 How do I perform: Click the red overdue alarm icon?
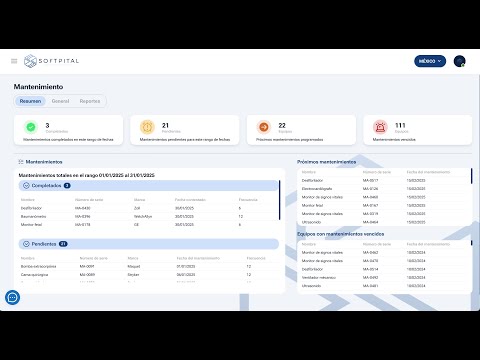tap(380, 127)
